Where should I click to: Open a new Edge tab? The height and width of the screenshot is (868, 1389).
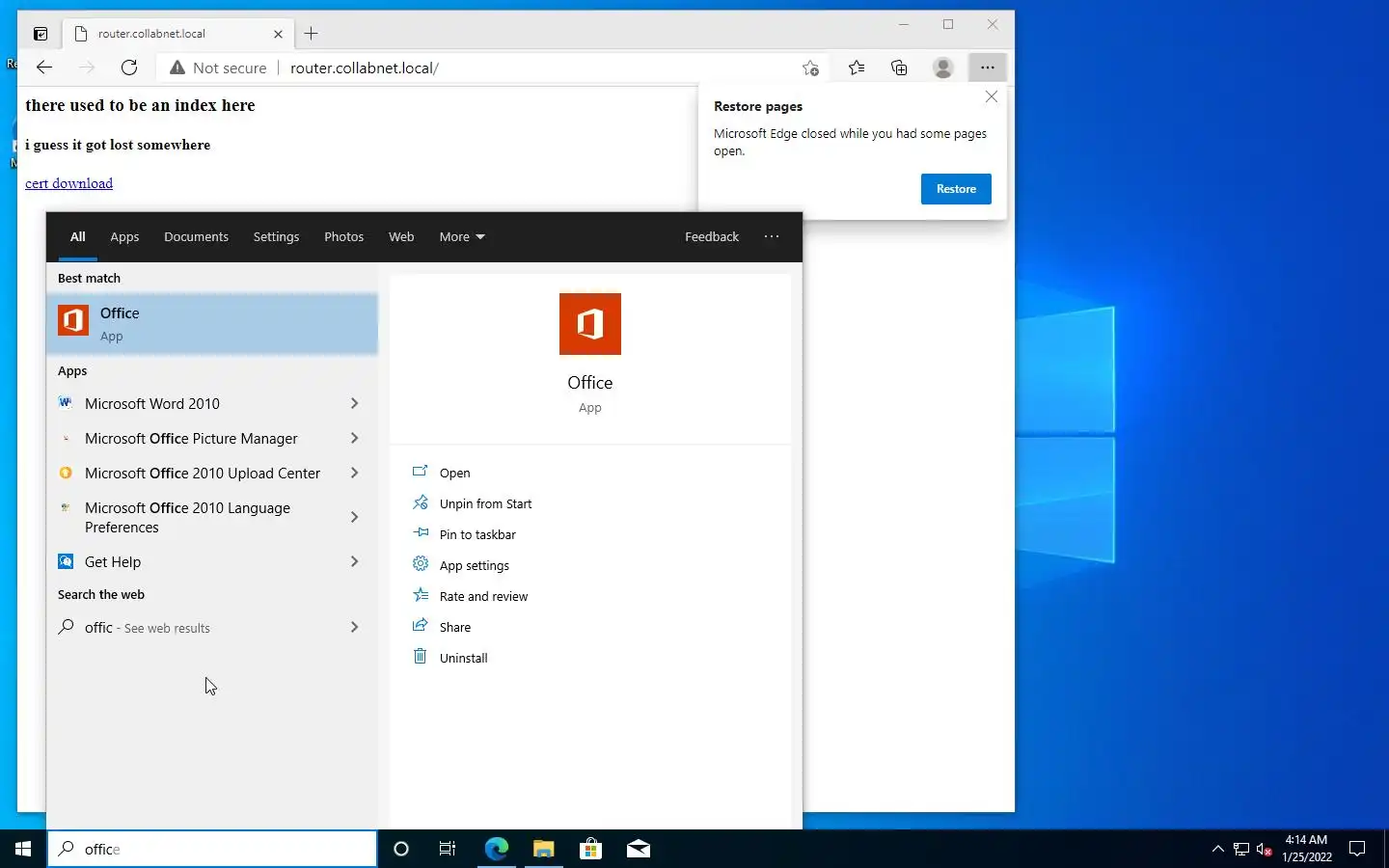click(x=311, y=34)
